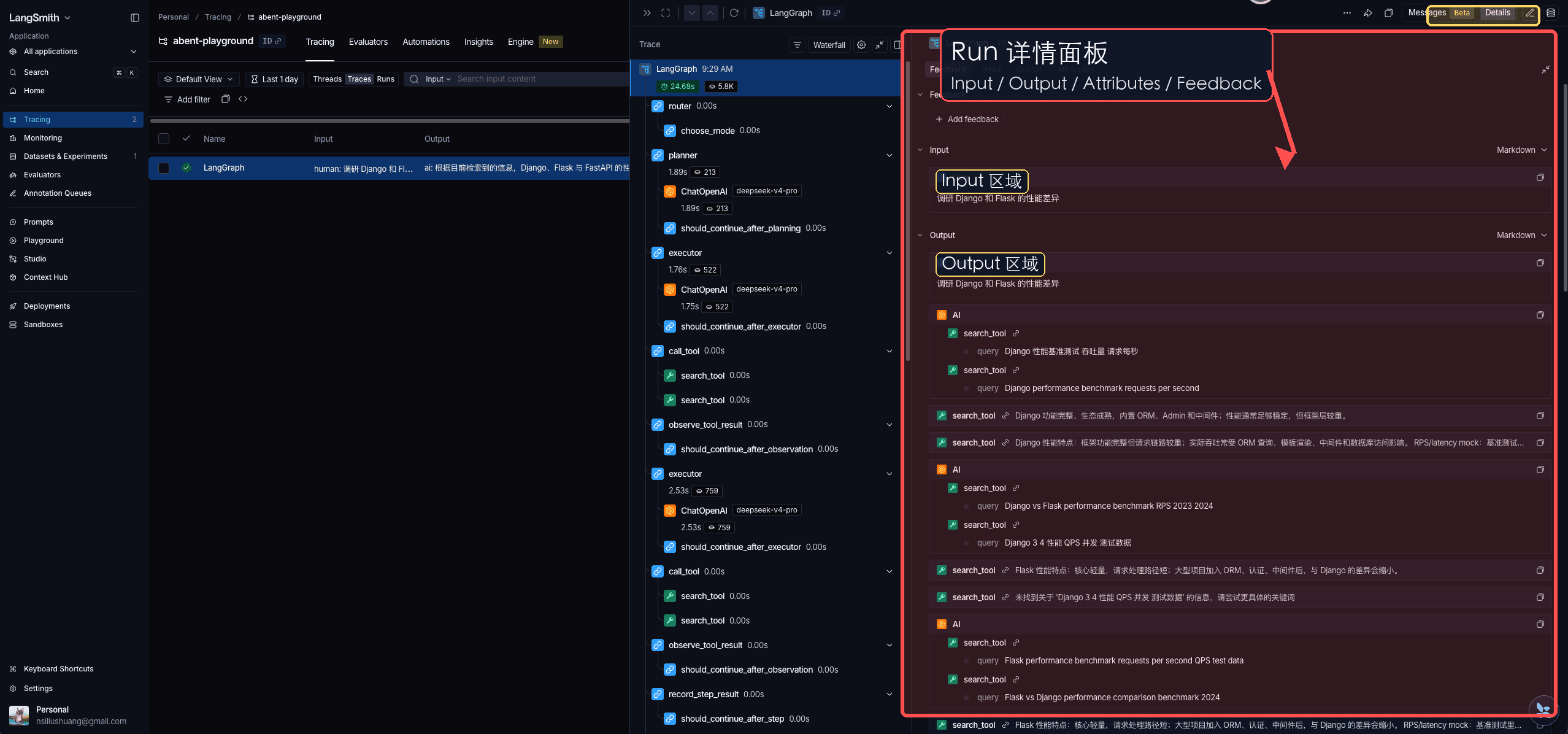
Task: Switch to the Messages Beta view
Action: coord(1440,13)
